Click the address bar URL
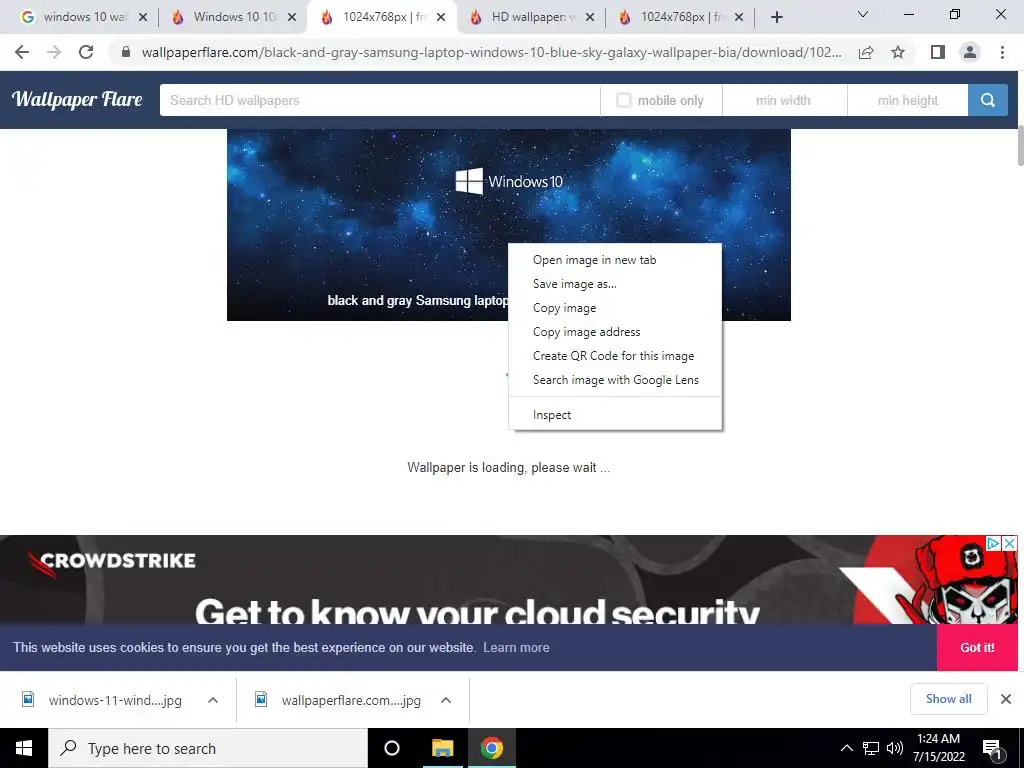 (x=491, y=52)
